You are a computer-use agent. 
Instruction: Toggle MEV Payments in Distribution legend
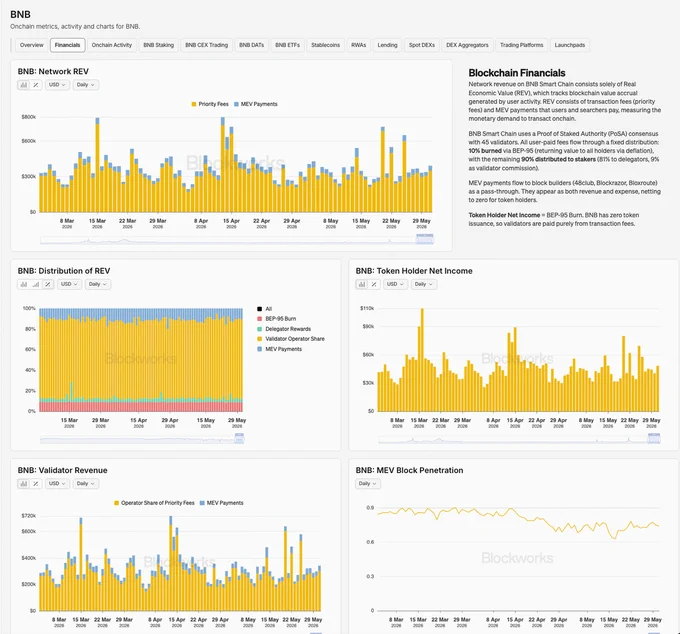(279, 349)
